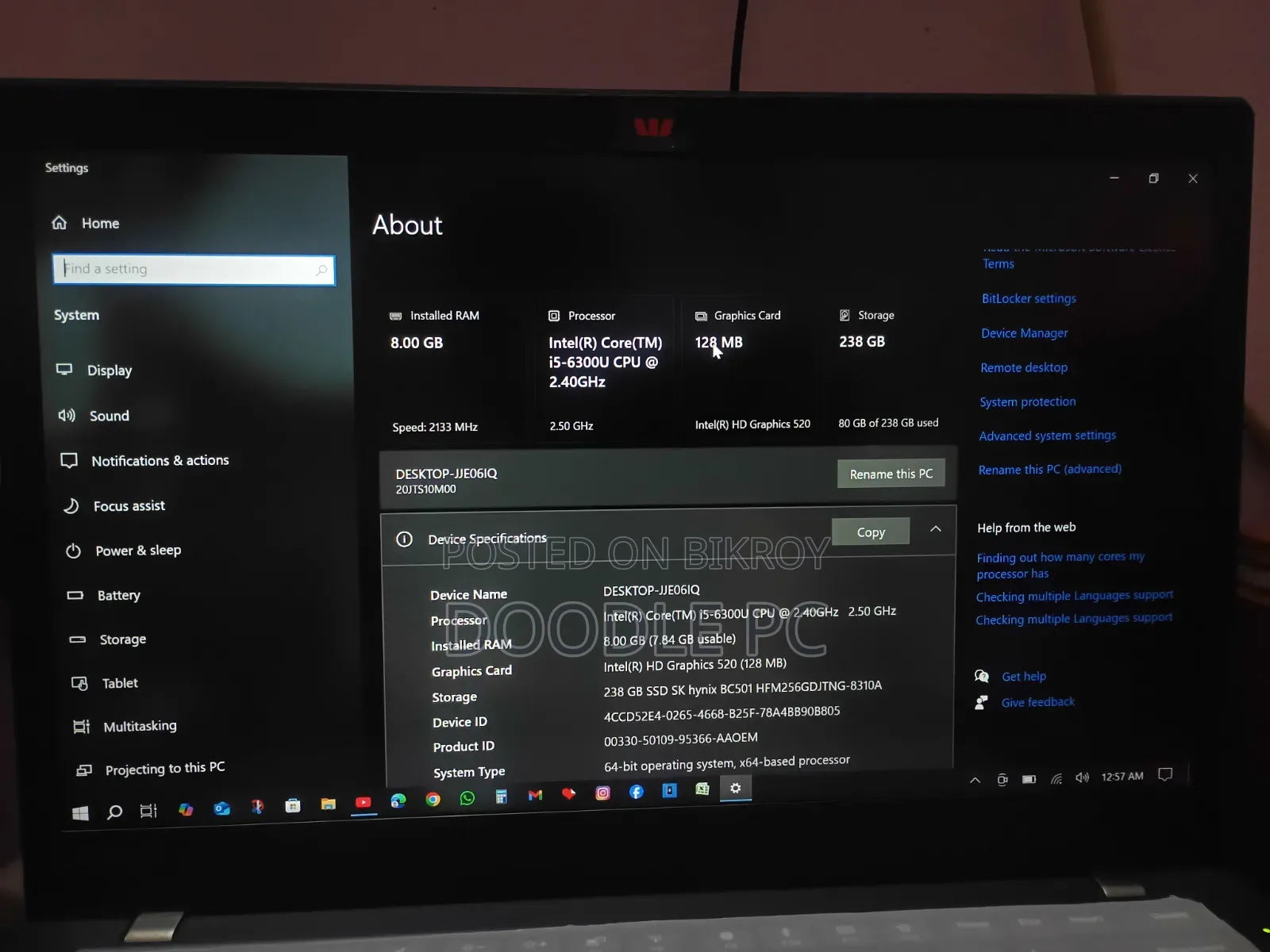Screen dimensions: 1270x952
Task: Open Wi-Fi network flyout in tray
Action: pyautogui.click(x=1056, y=778)
